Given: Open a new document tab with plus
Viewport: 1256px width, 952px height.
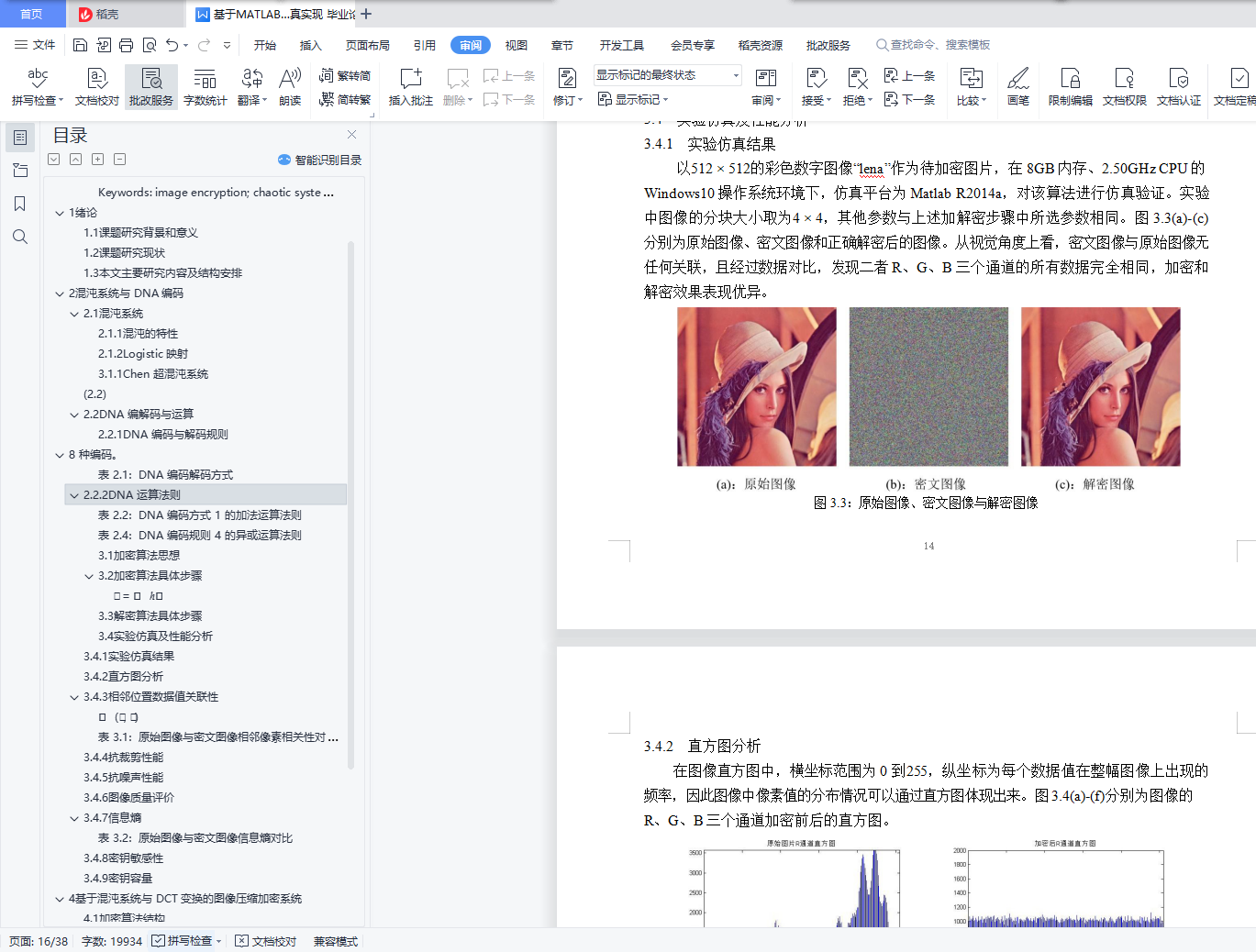Looking at the screenshot, I should (366, 14).
